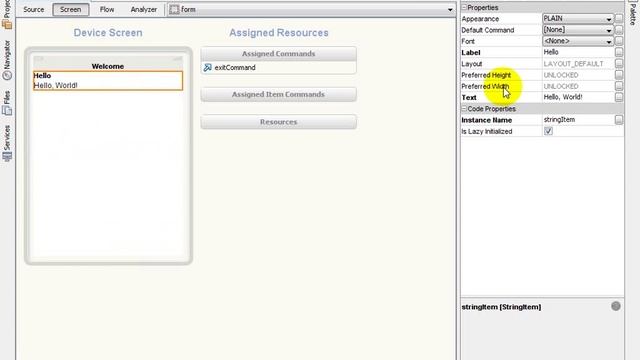Switch to the Source view tab
Image resolution: width=640 pixels, height=360 pixels.
33,9
